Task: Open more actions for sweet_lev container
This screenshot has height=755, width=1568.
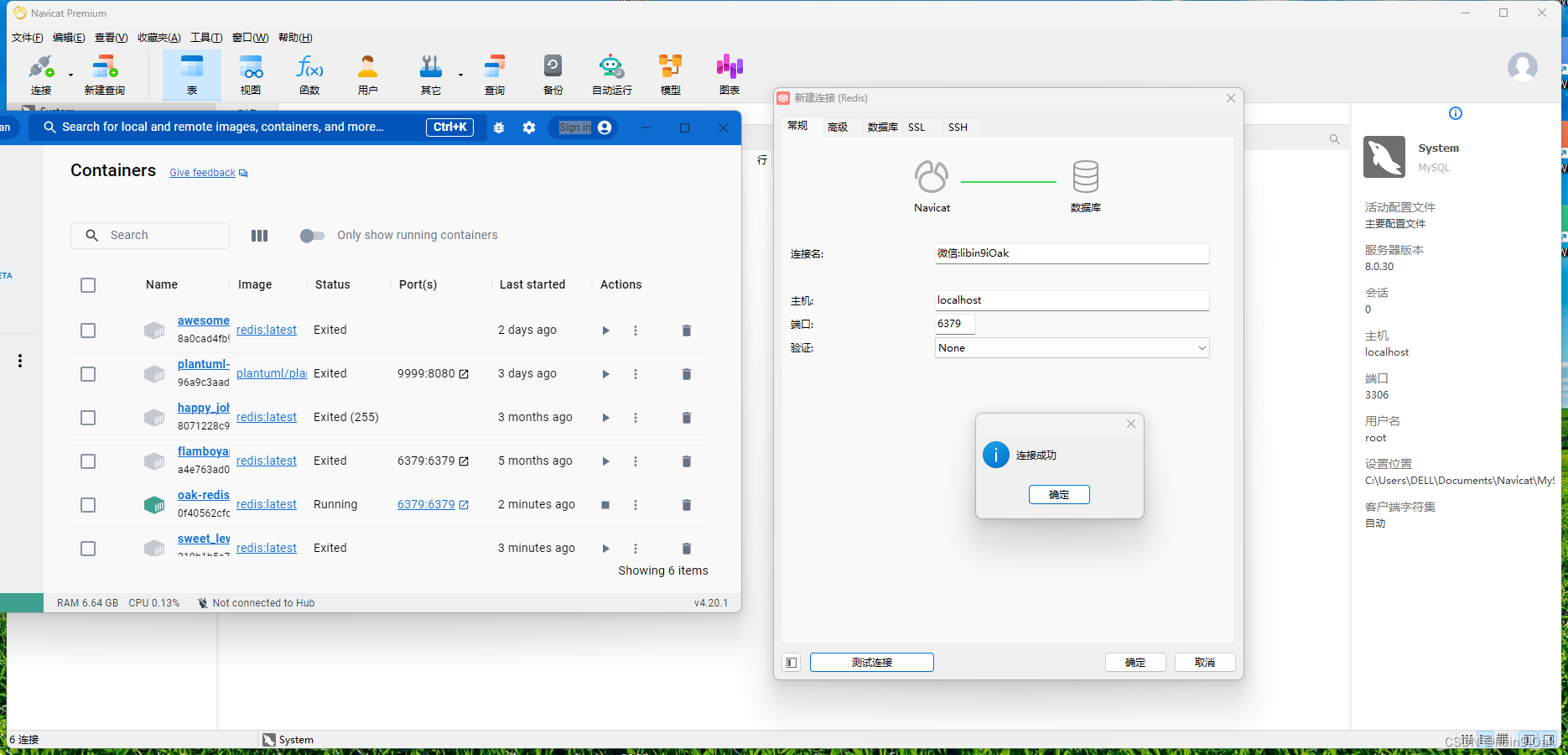Action: point(636,549)
